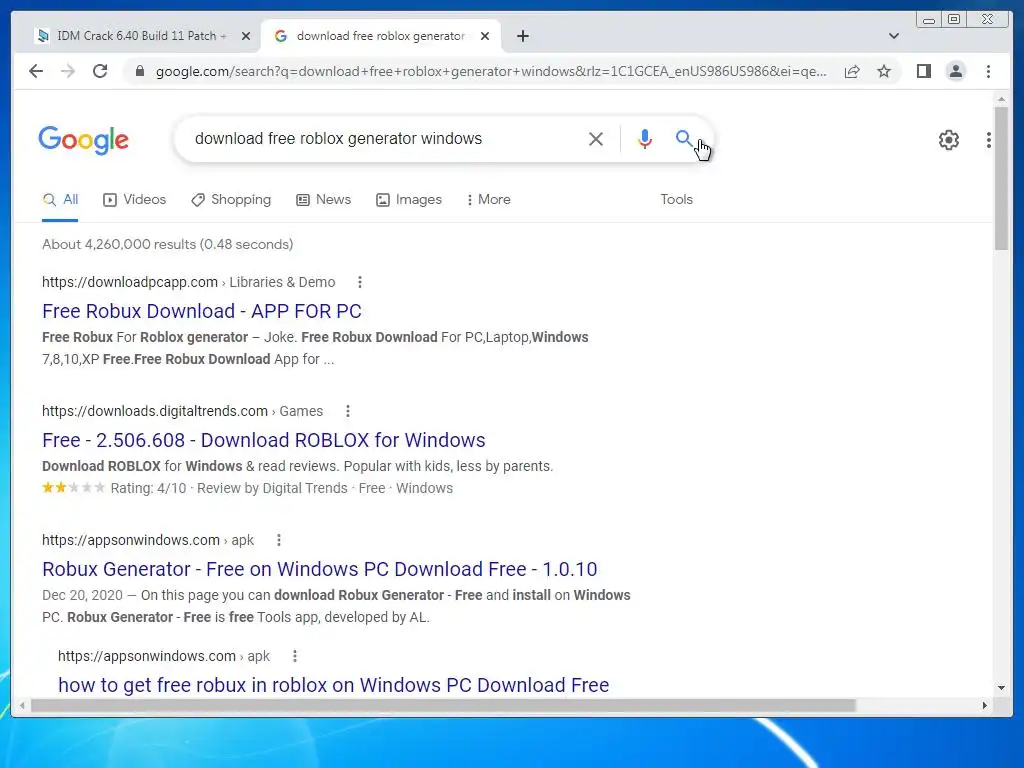Image resolution: width=1024 pixels, height=768 pixels.
Task: Click the two-star rating graphic
Action: point(73,487)
